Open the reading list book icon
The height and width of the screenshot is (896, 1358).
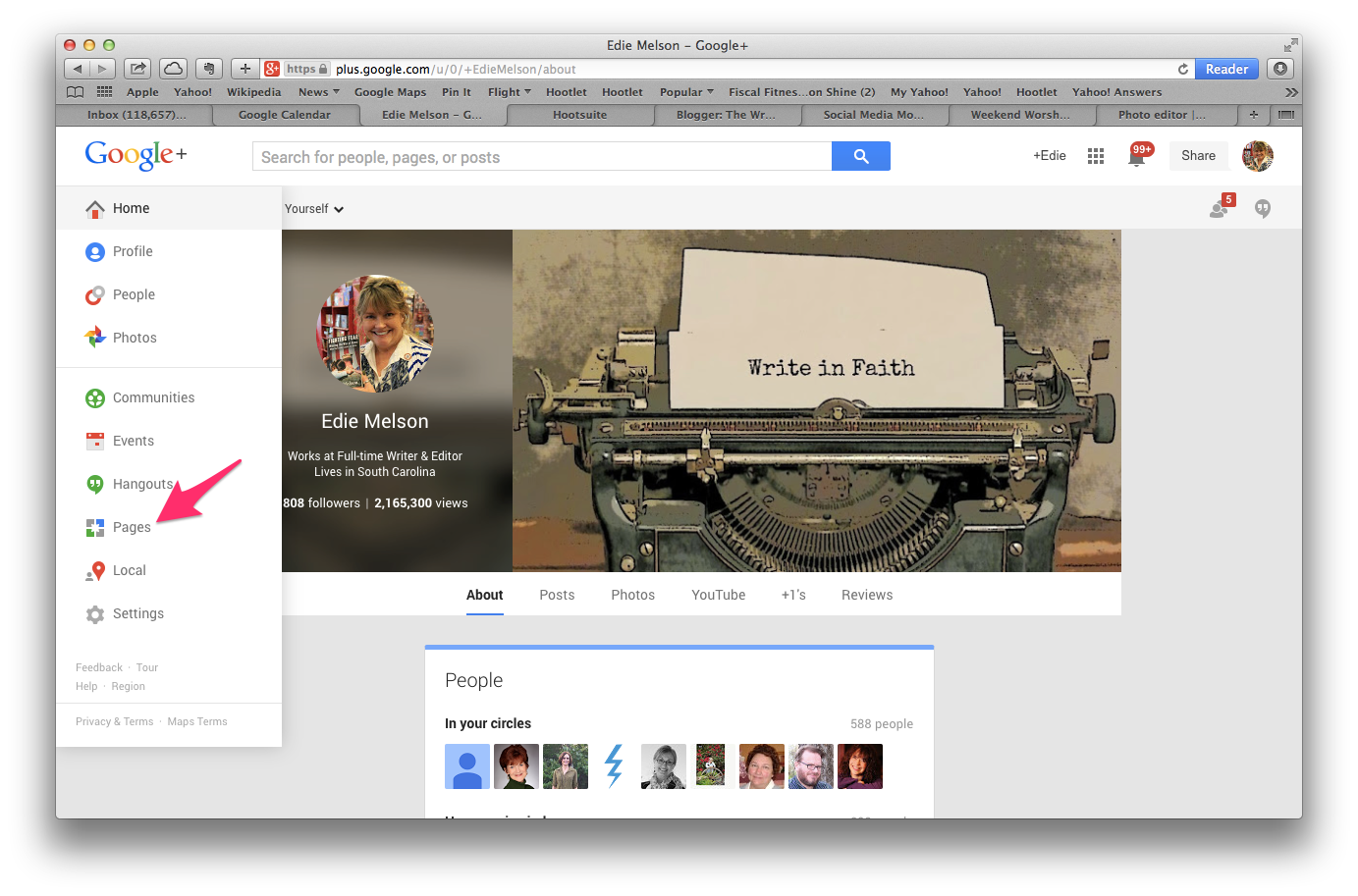75,91
